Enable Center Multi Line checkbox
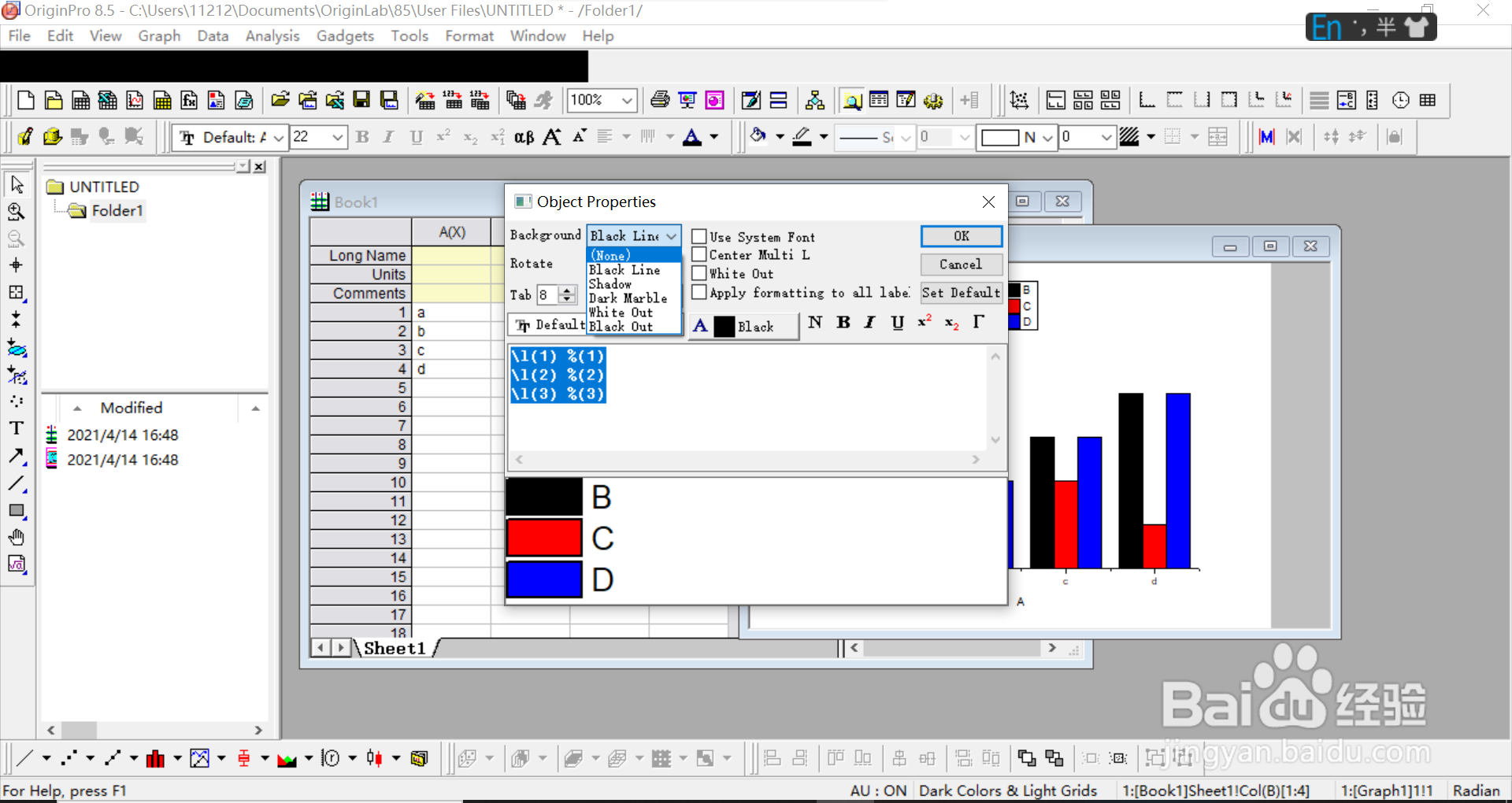 click(x=699, y=254)
